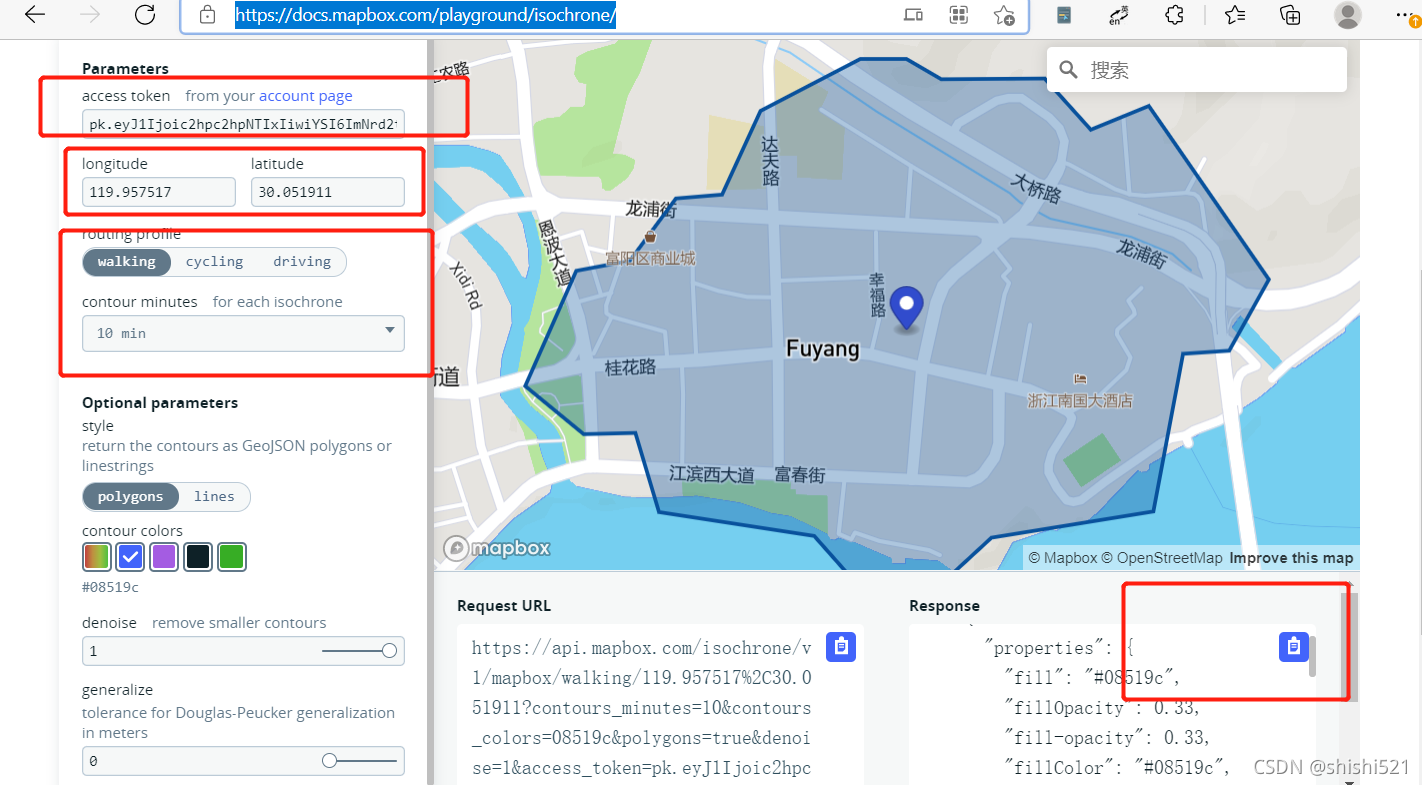Edit the longitude value 119.957517
Viewport: 1422px width, 785px height.
[159, 192]
